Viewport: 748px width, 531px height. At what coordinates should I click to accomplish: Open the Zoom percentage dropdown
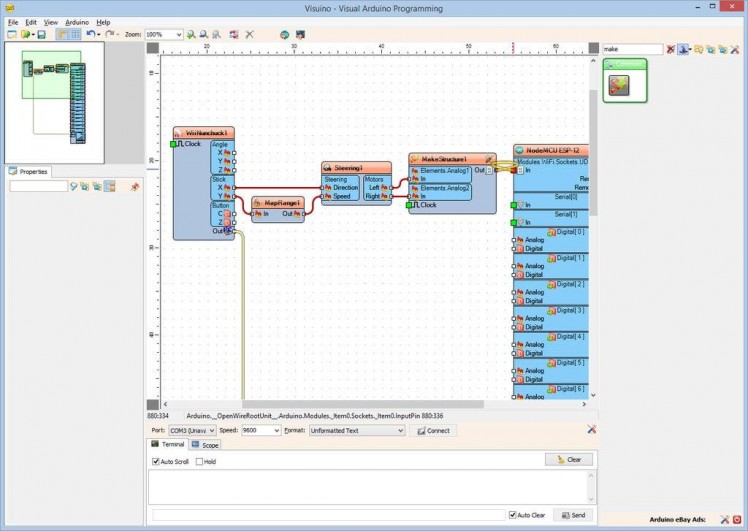(x=178, y=34)
